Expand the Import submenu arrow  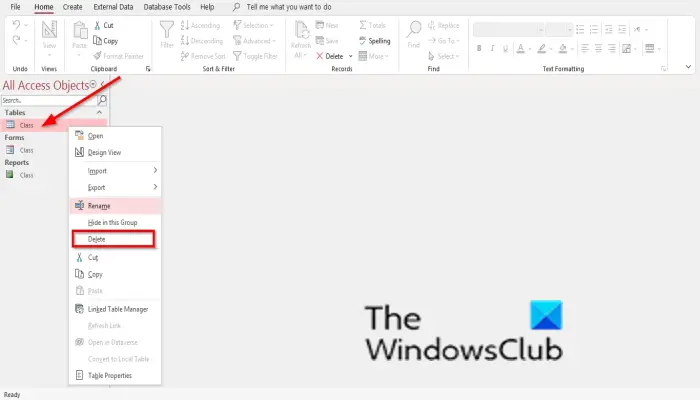(155, 170)
